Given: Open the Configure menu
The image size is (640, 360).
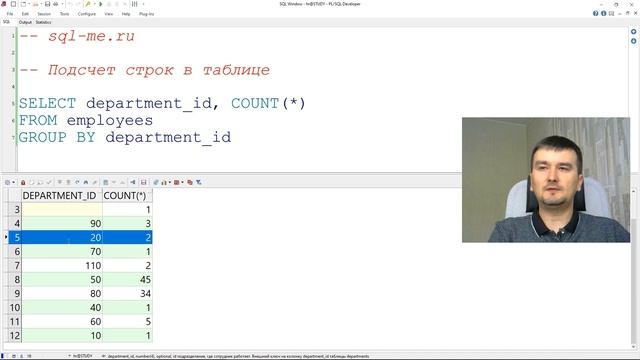Looking at the screenshot, I should point(87,14).
